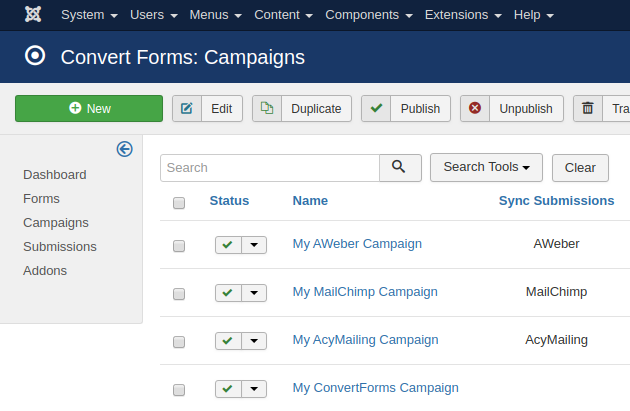Check the box for My AcyMailing Campaign
630x411 pixels.
[179, 342]
